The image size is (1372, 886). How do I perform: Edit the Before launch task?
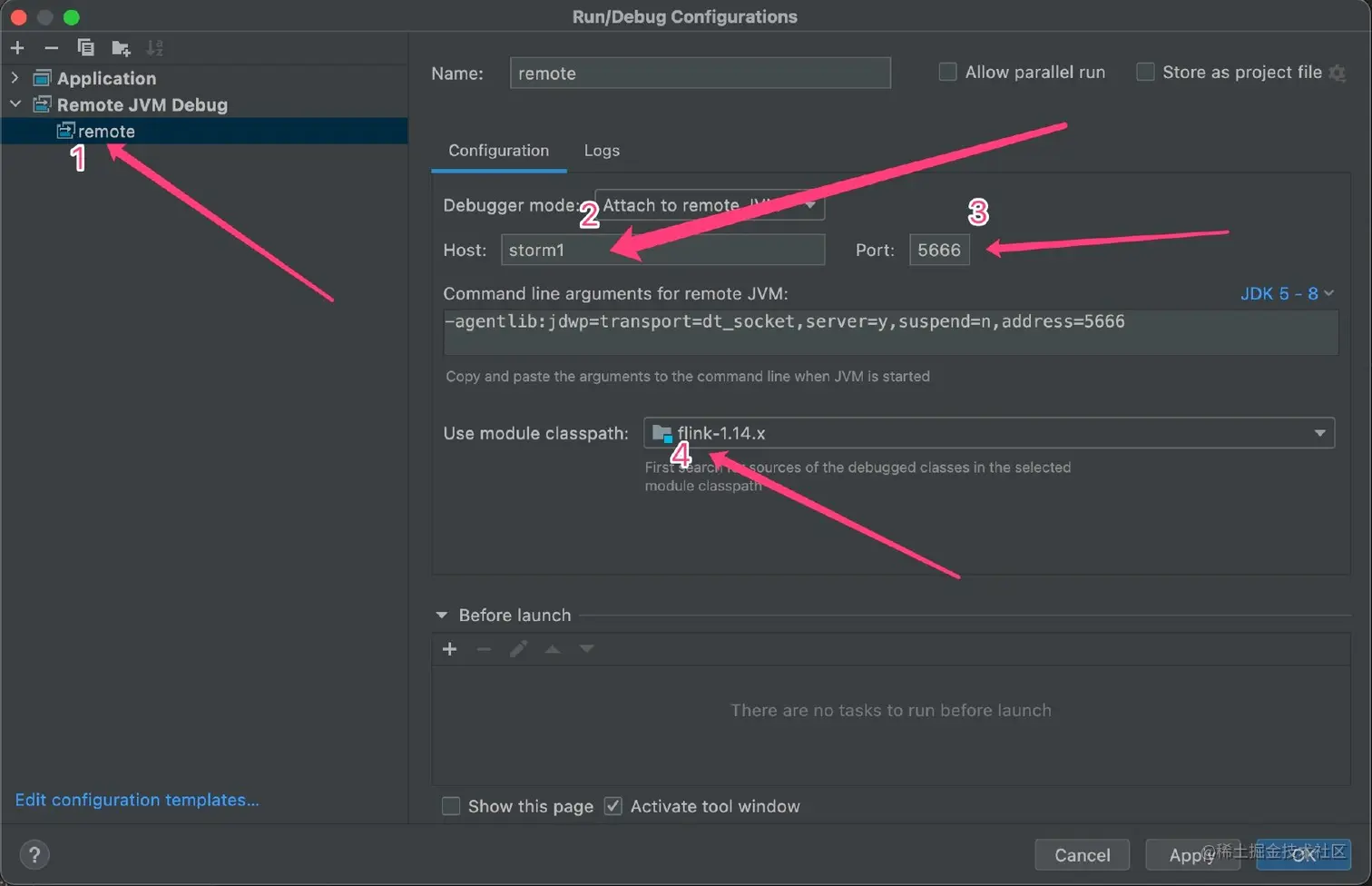tap(518, 649)
